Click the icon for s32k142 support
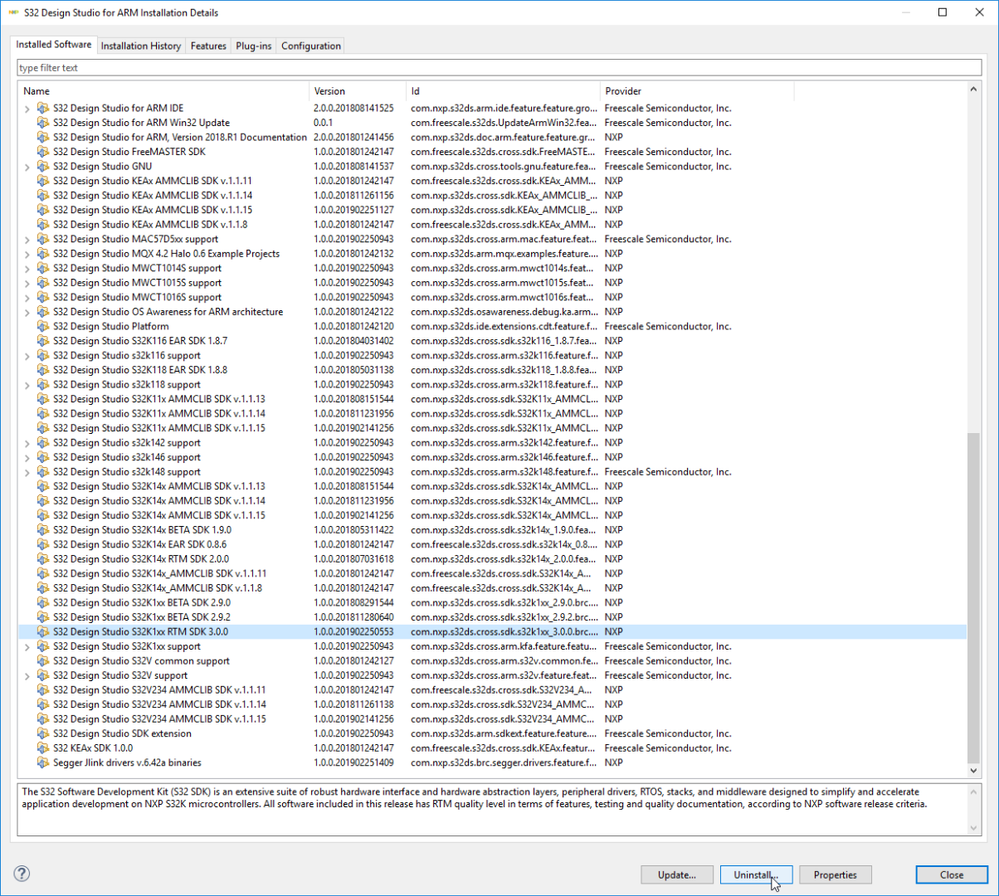 coord(43,443)
